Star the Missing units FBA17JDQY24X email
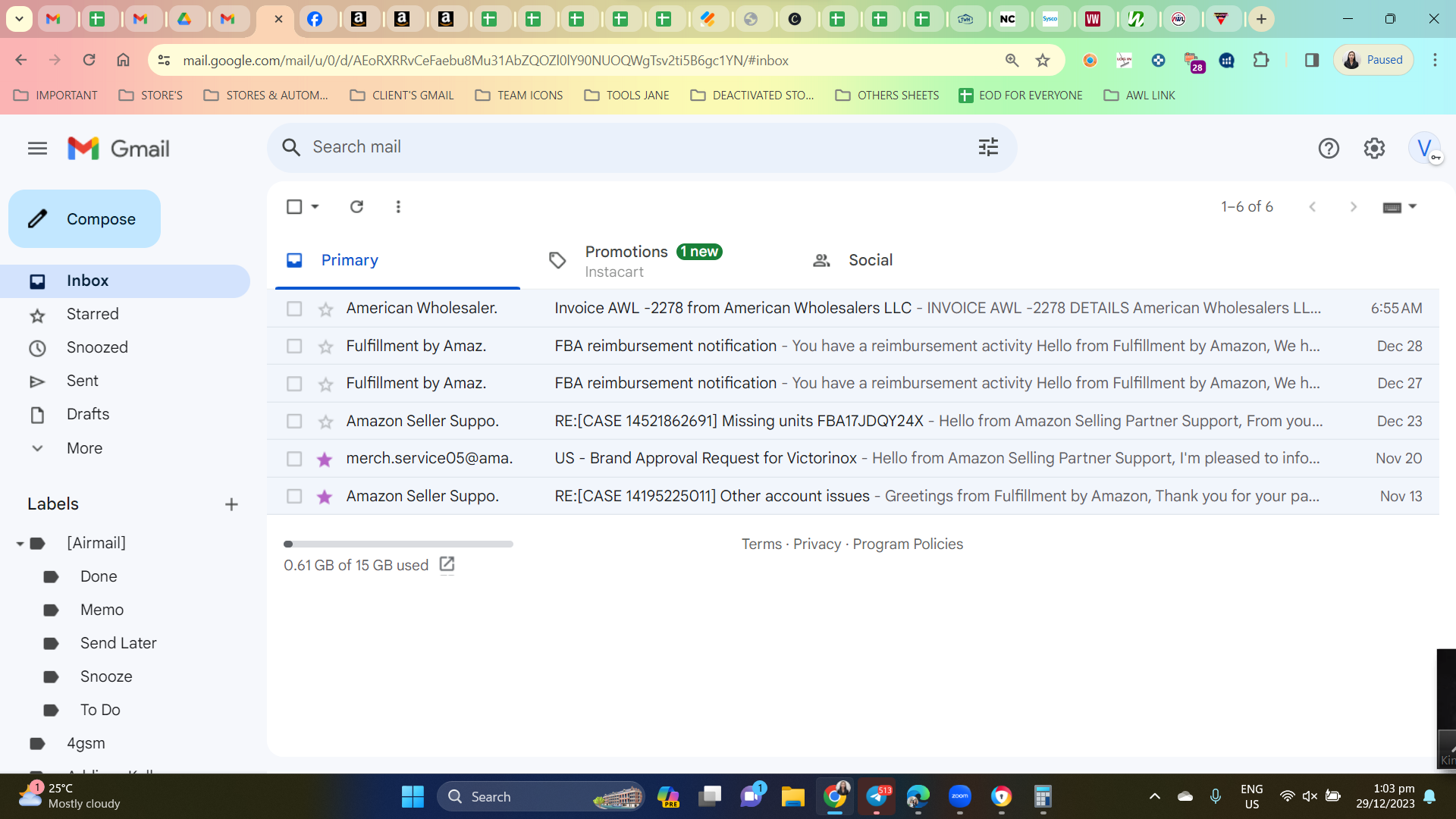Image resolution: width=1456 pixels, height=819 pixels. coord(325,422)
